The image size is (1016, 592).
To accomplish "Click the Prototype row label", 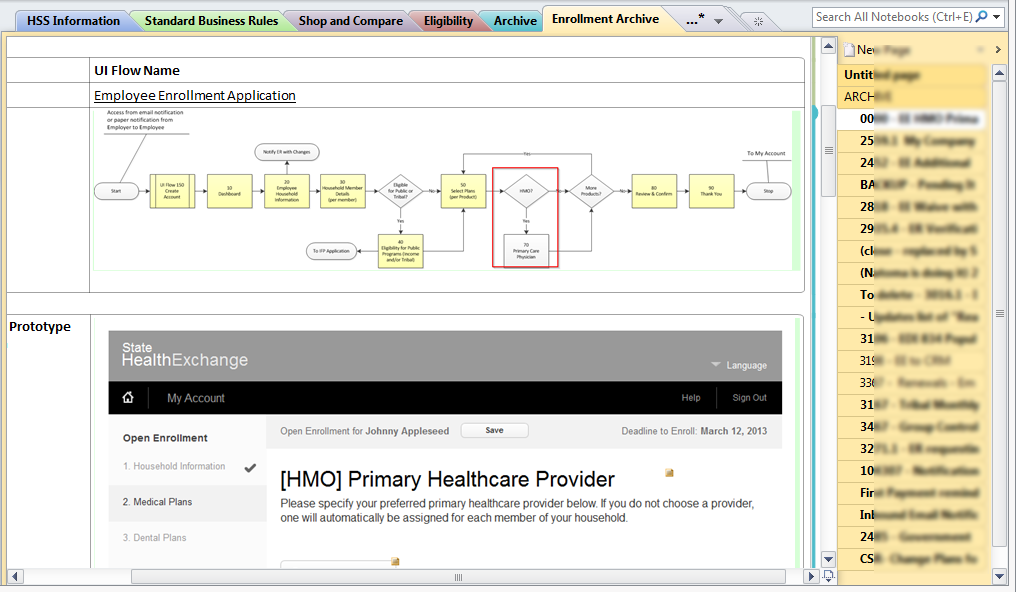I will [x=40, y=326].
